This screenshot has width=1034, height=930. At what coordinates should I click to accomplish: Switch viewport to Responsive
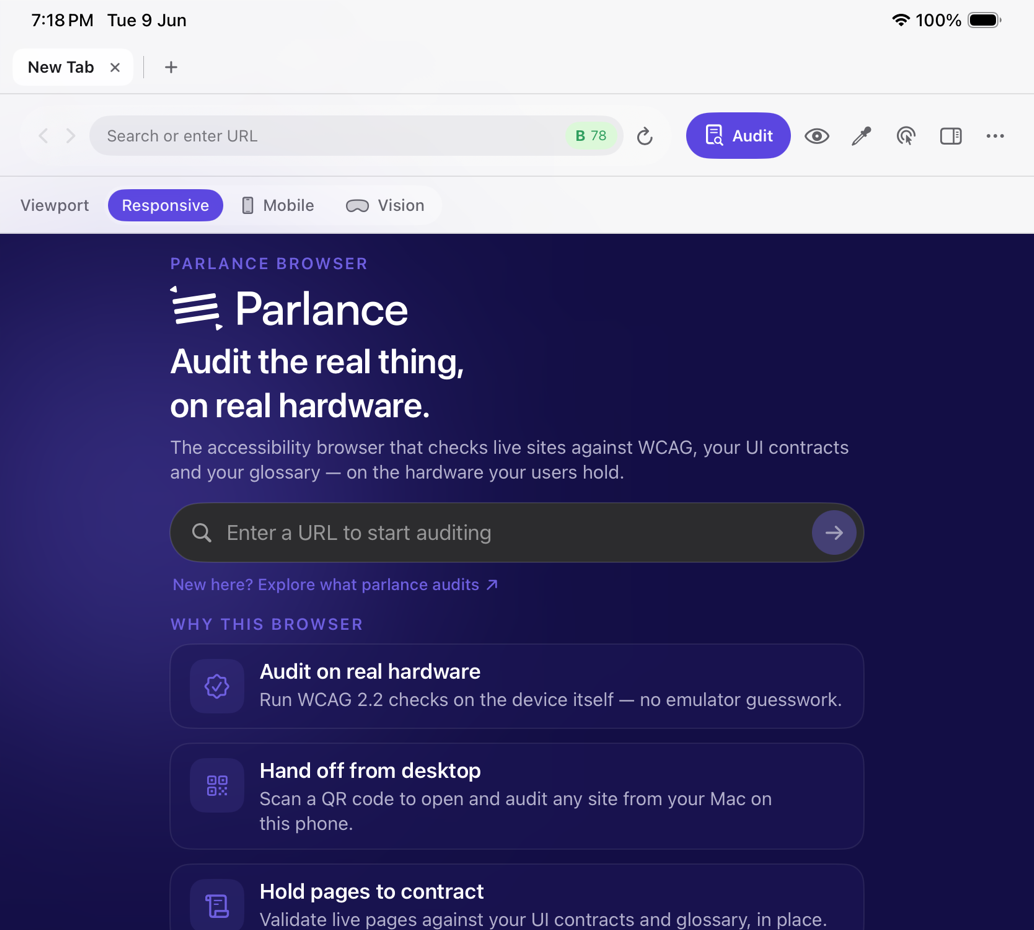(x=166, y=205)
